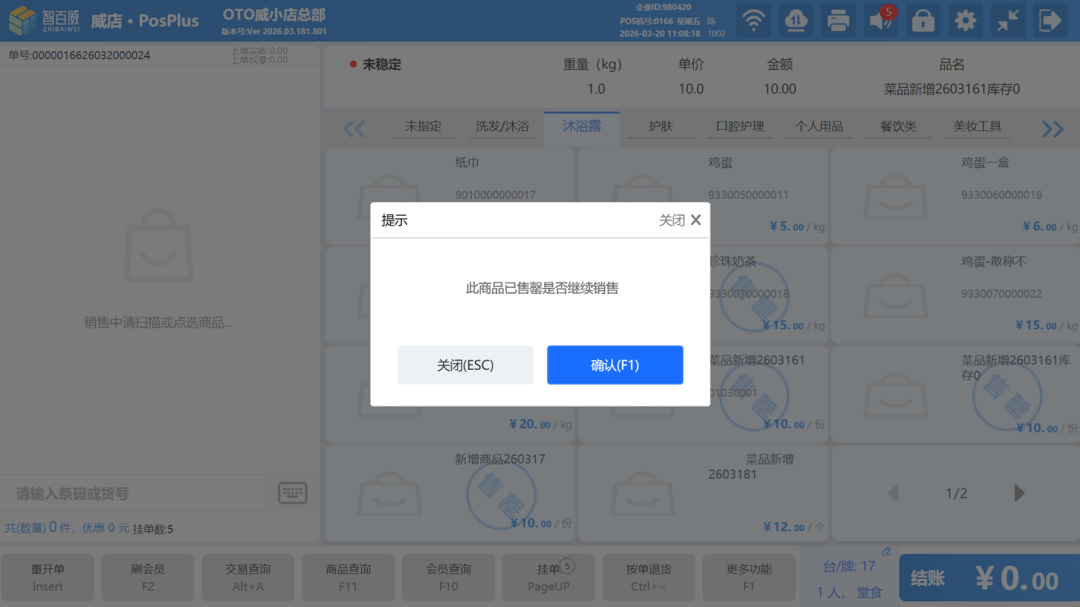Click 挂单 PageUP button
Viewport: 1080px width, 607px height.
548,577
